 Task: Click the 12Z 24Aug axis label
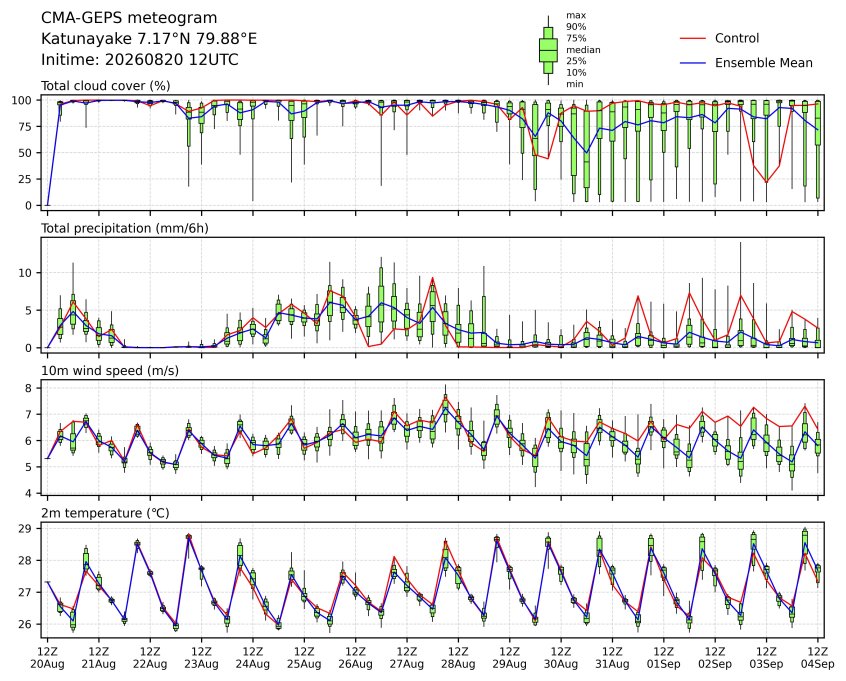(253, 658)
